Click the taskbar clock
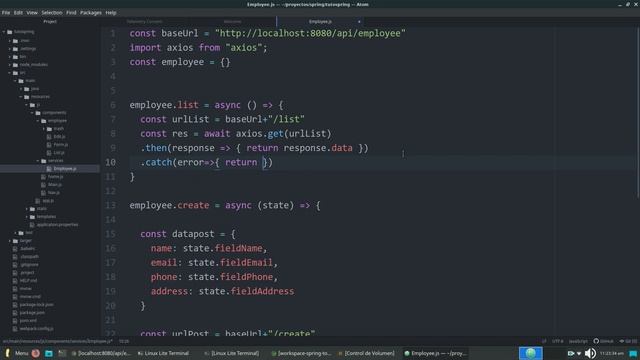The height and width of the screenshot is (360, 640). pyautogui.click(x=612, y=353)
